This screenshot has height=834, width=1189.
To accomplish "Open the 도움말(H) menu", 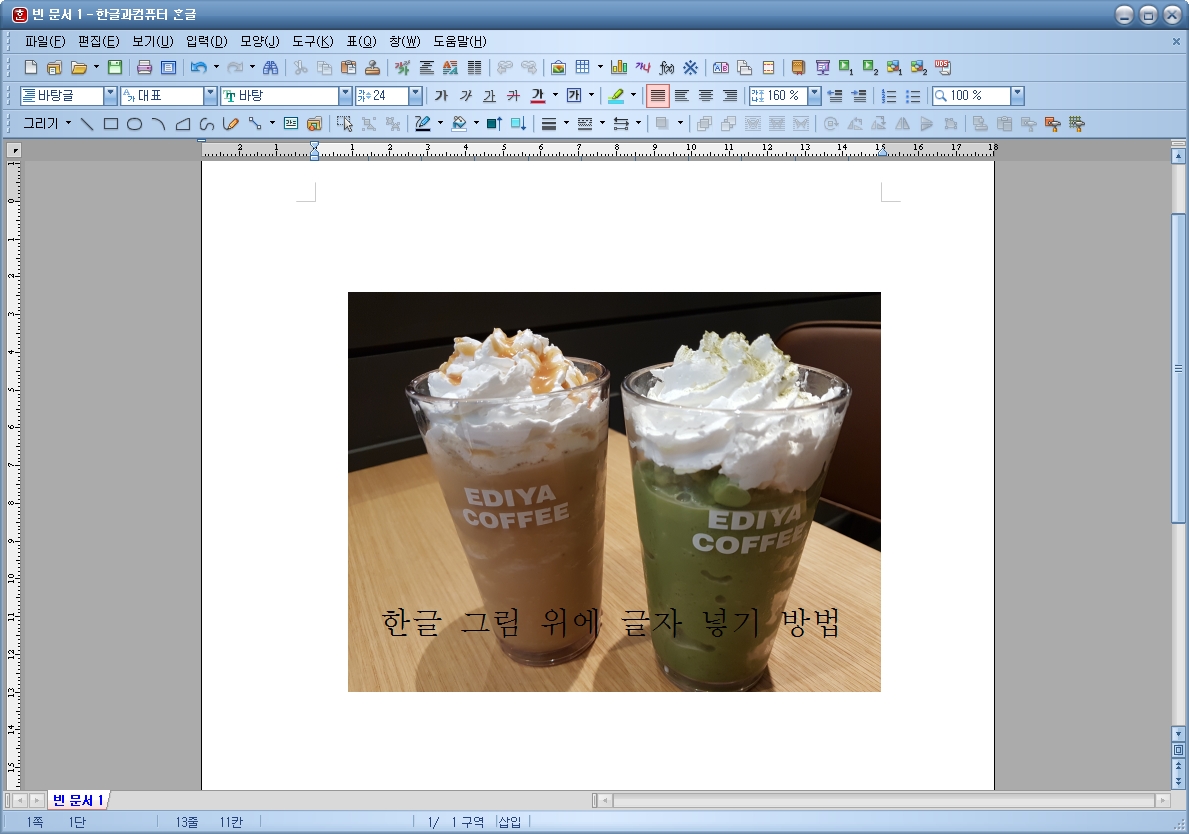I will pyautogui.click(x=460, y=42).
